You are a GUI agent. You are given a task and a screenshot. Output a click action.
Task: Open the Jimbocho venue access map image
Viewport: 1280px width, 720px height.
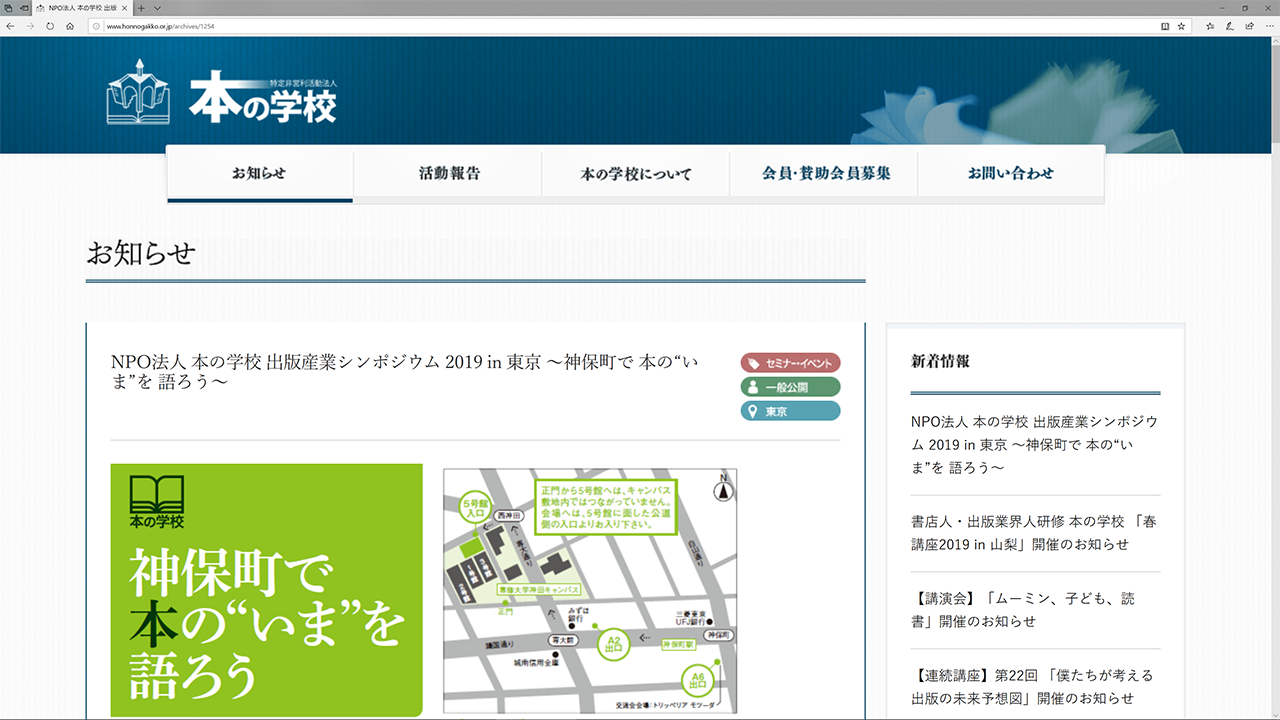point(590,592)
